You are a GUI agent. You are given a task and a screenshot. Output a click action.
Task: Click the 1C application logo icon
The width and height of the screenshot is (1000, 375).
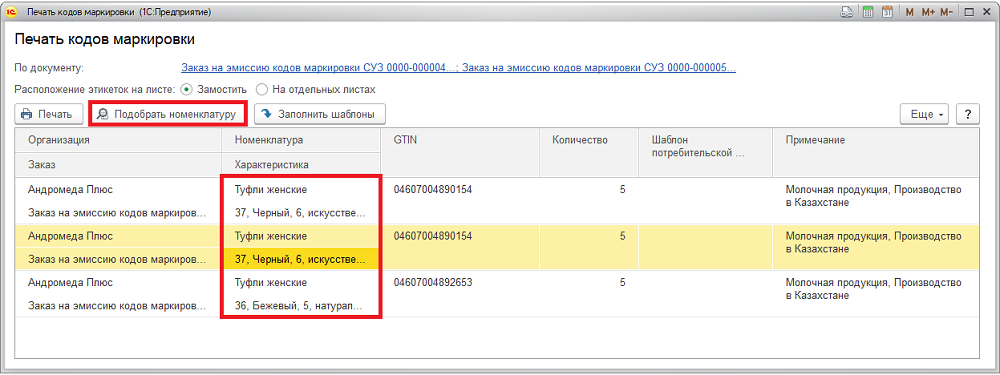point(11,12)
